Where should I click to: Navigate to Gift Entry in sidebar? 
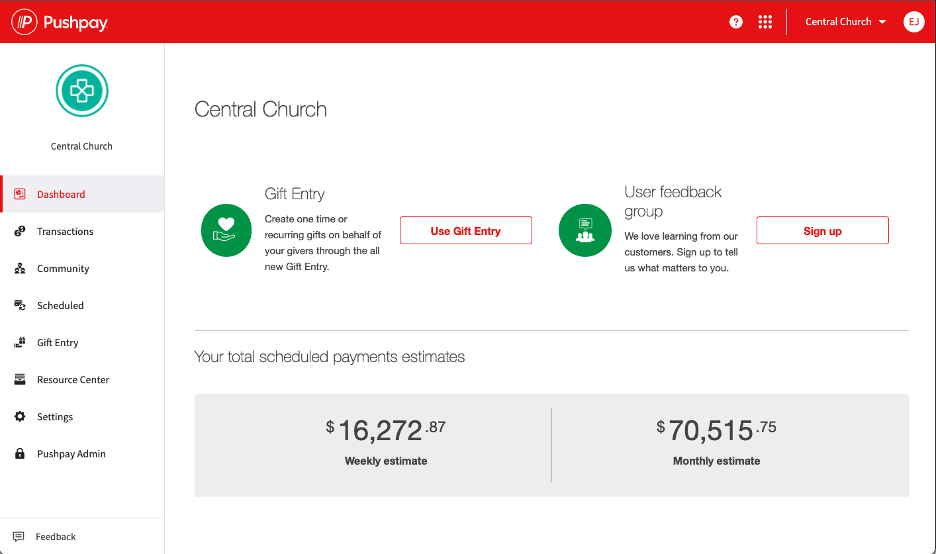[x=82, y=342]
